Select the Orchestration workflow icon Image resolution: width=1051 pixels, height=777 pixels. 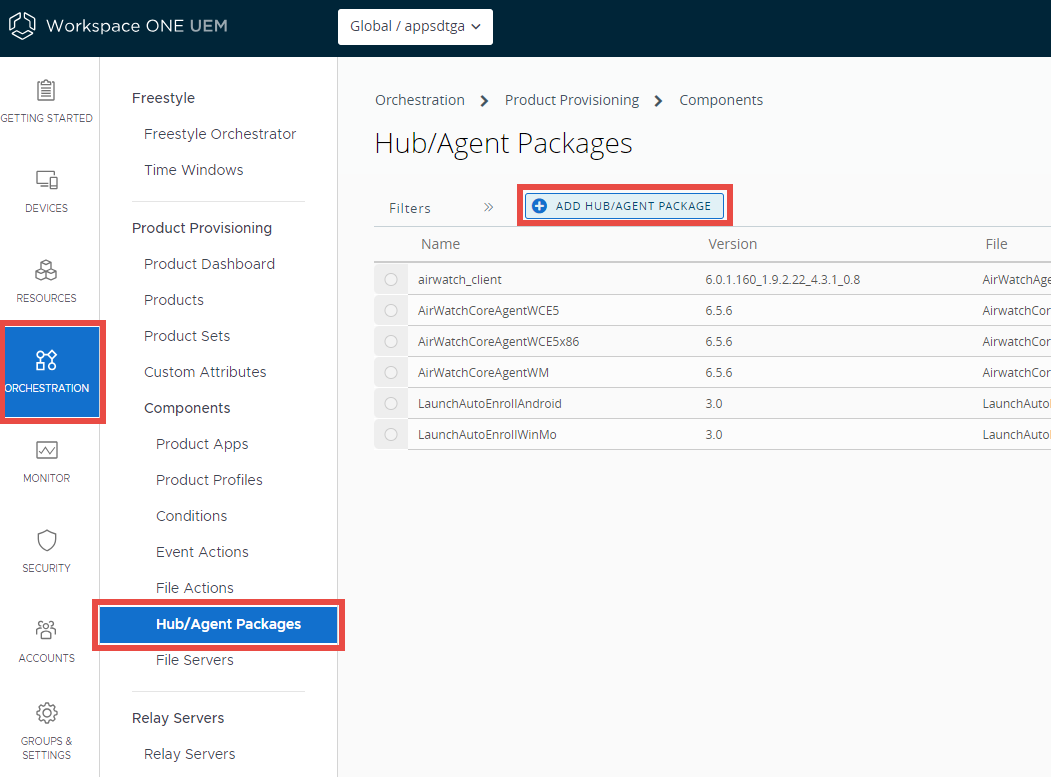tap(46, 360)
